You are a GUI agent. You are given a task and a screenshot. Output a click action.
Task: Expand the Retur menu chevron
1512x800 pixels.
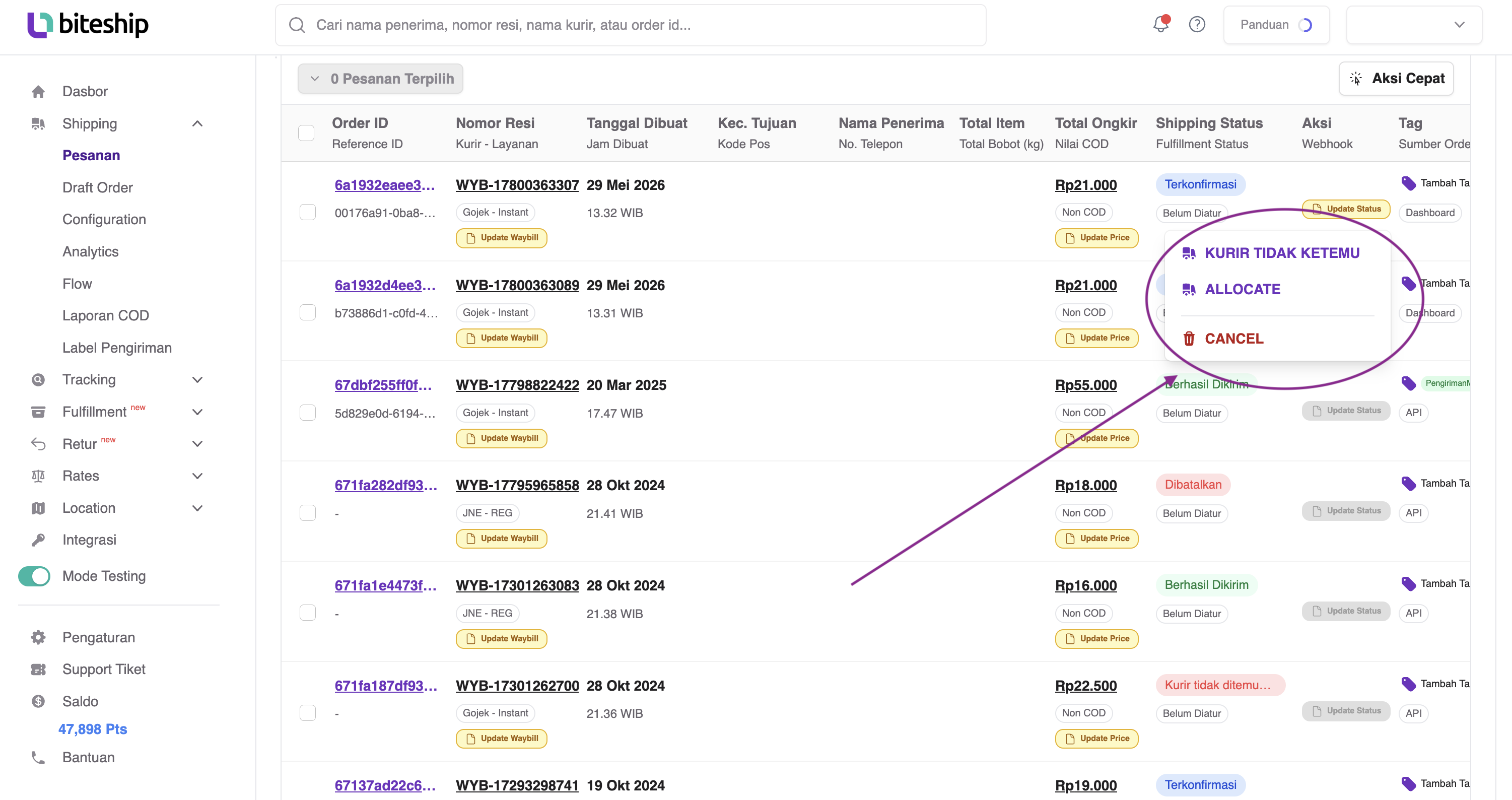[198, 444]
